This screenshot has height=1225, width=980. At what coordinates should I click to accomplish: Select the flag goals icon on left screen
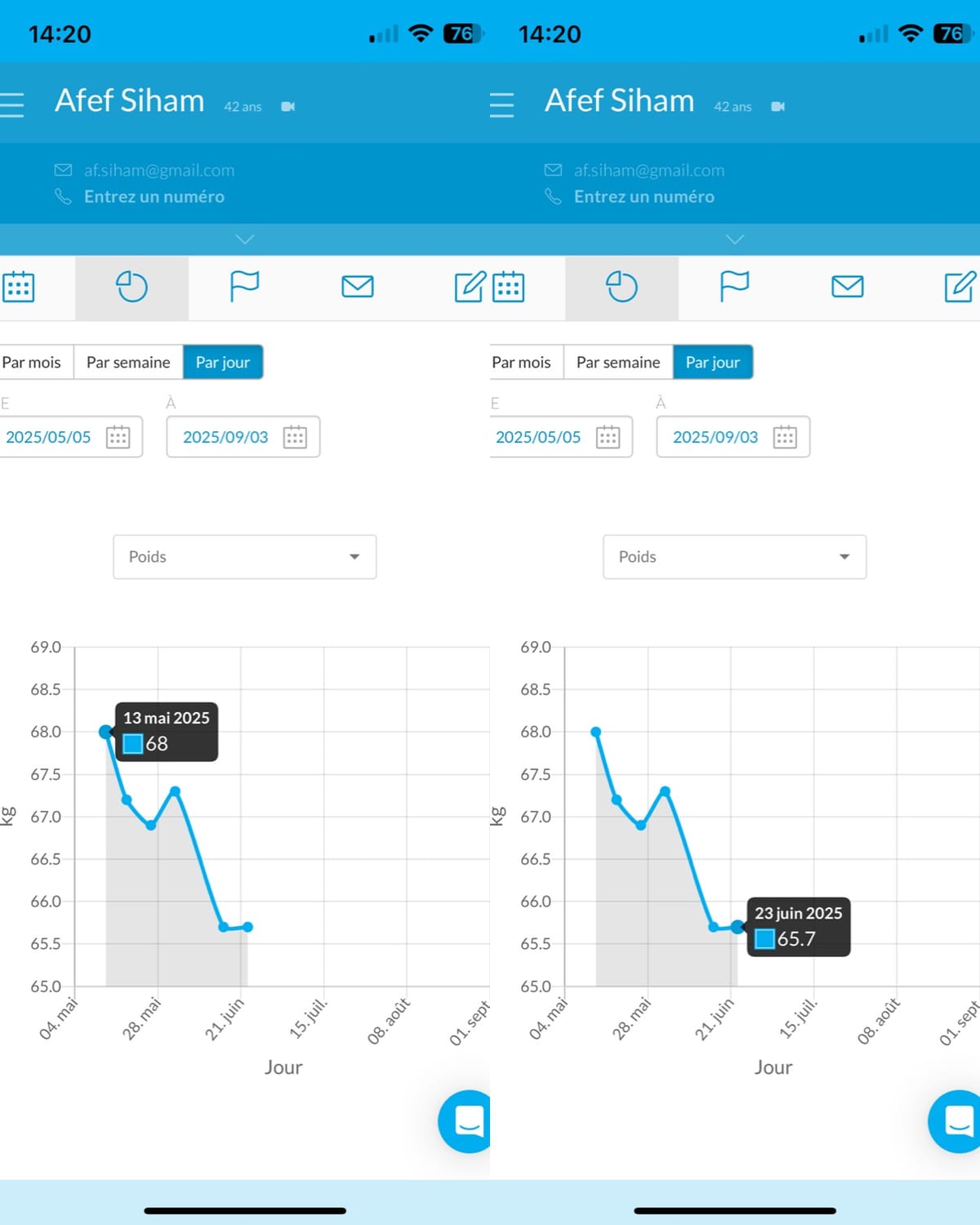tap(244, 287)
